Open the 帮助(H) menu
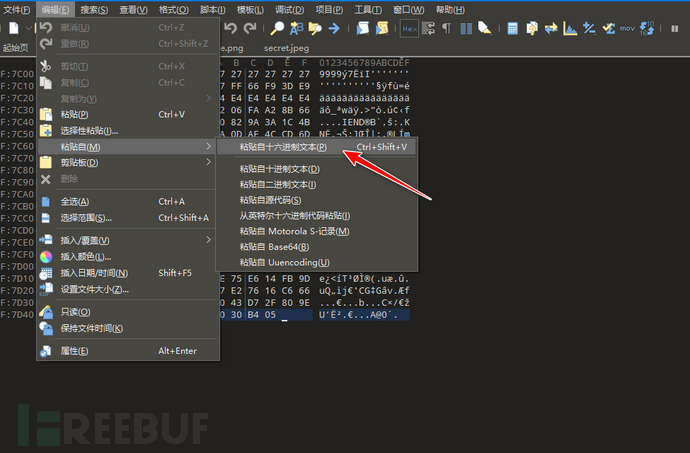Screen dimensions: 690x453 click(450, 10)
